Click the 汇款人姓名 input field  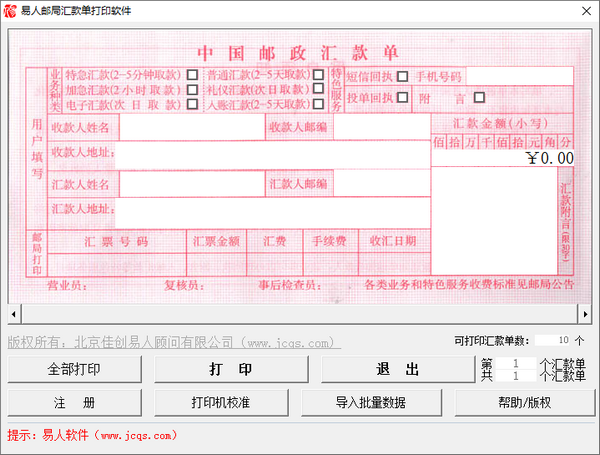[192, 184]
